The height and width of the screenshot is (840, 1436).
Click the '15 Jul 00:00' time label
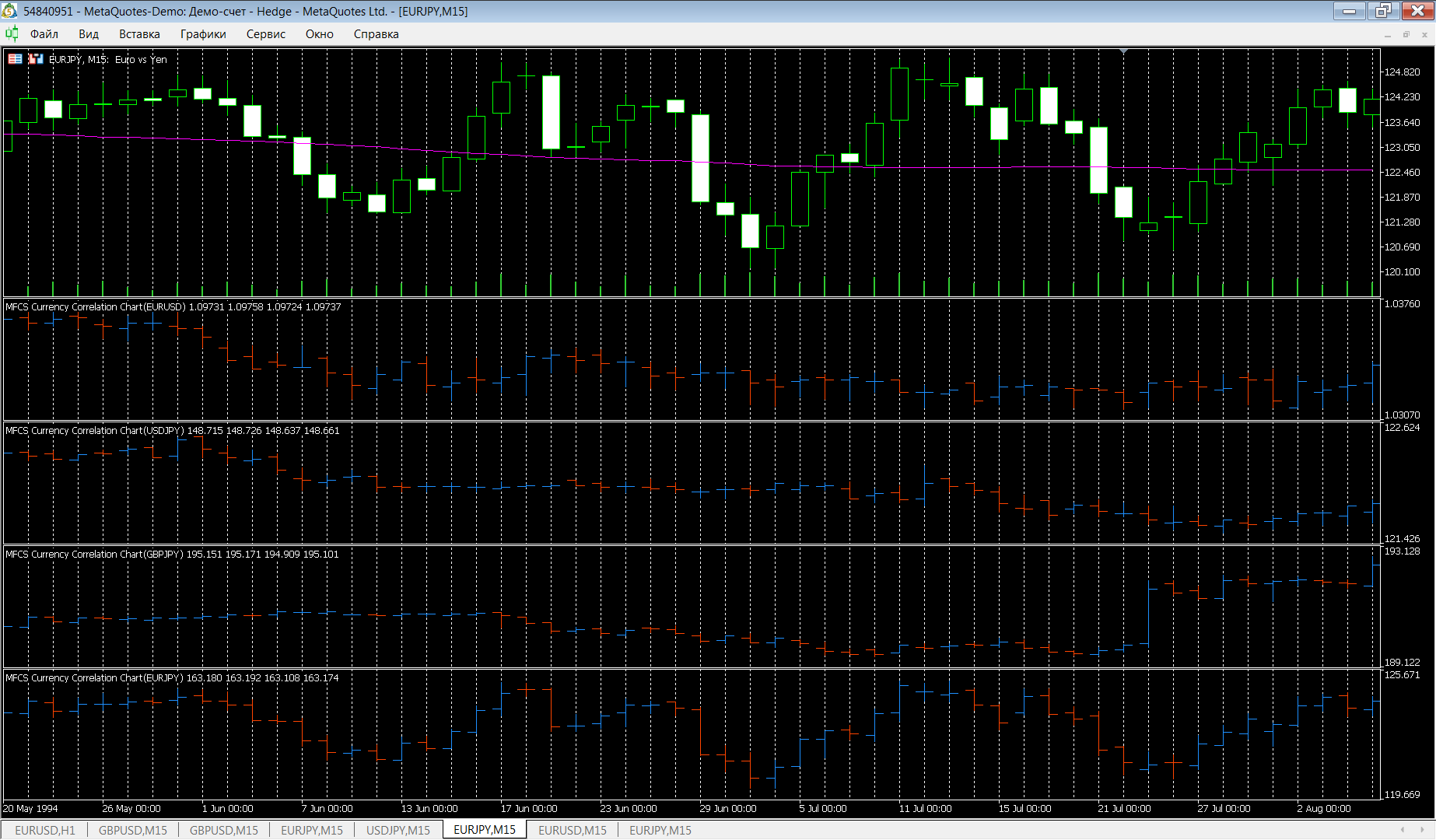pos(1025,808)
